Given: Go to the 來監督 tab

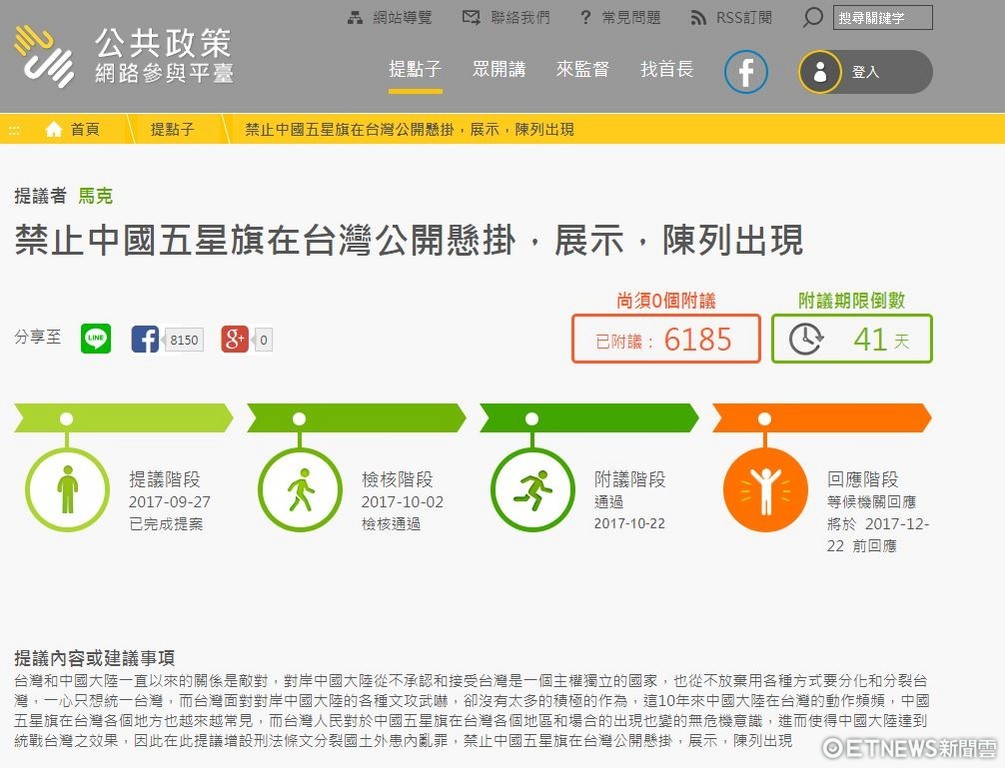Looking at the screenshot, I should pyautogui.click(x=583, y=69).
